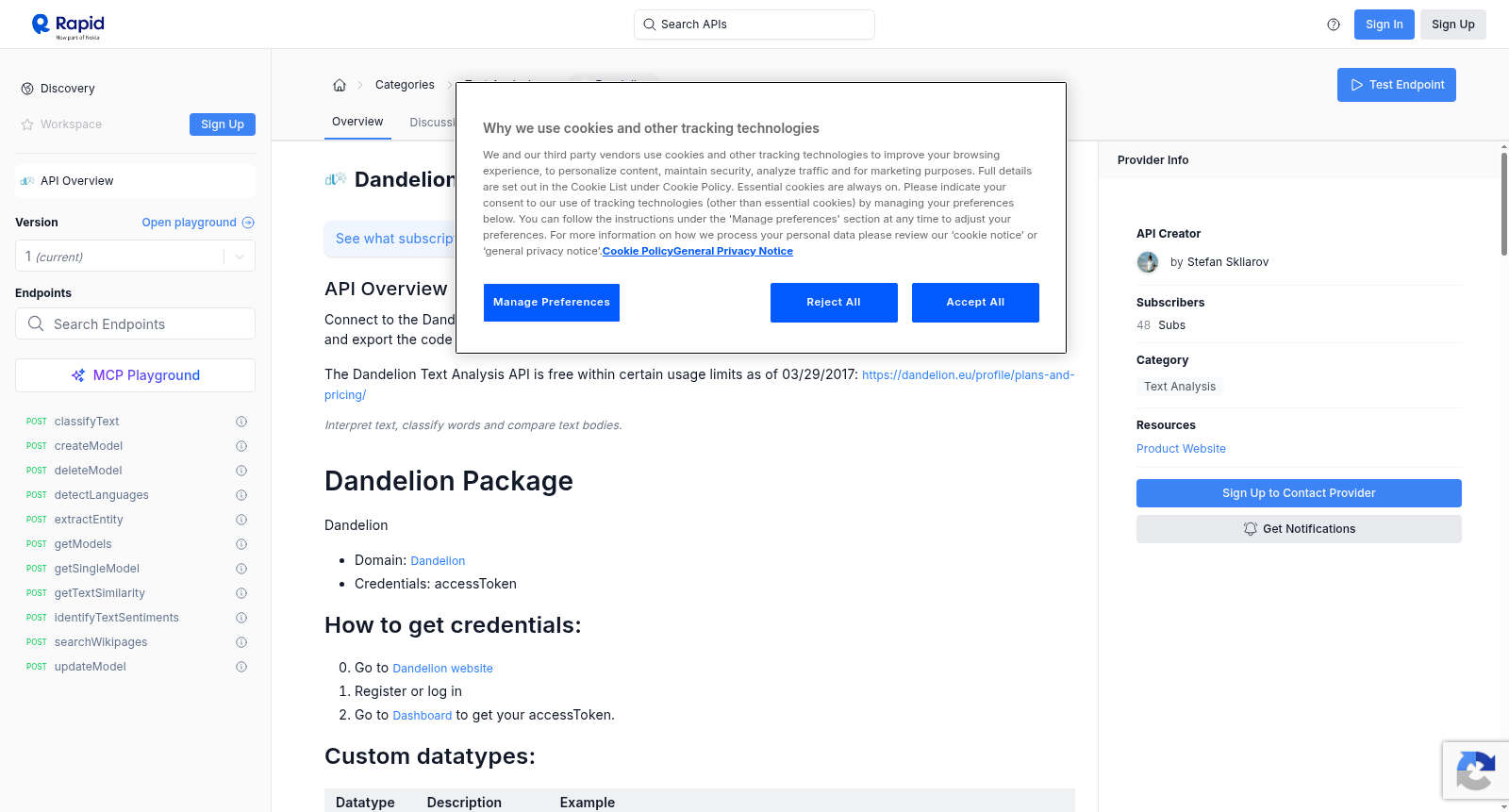Select the getTextSimilarity endpoint
Screen dimensions: 1509x812
pyautogui.click(x=99, y=593)
